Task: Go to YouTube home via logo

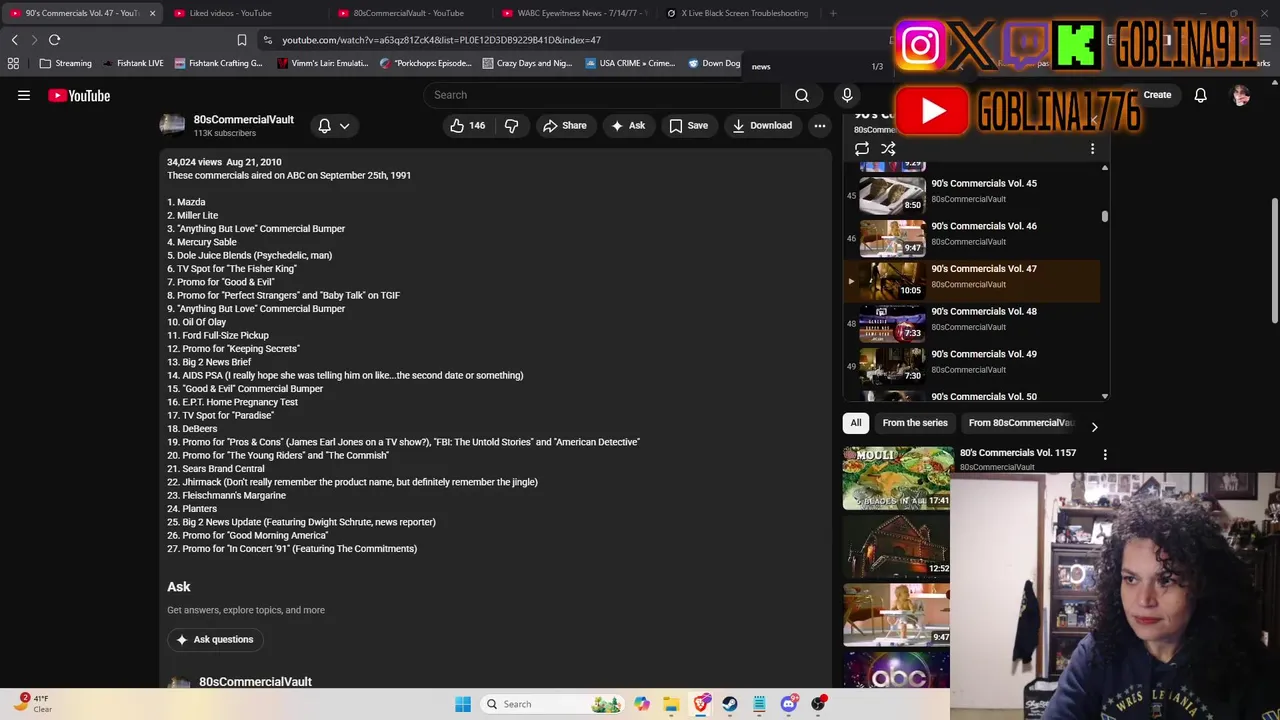Action: [79, 96]
